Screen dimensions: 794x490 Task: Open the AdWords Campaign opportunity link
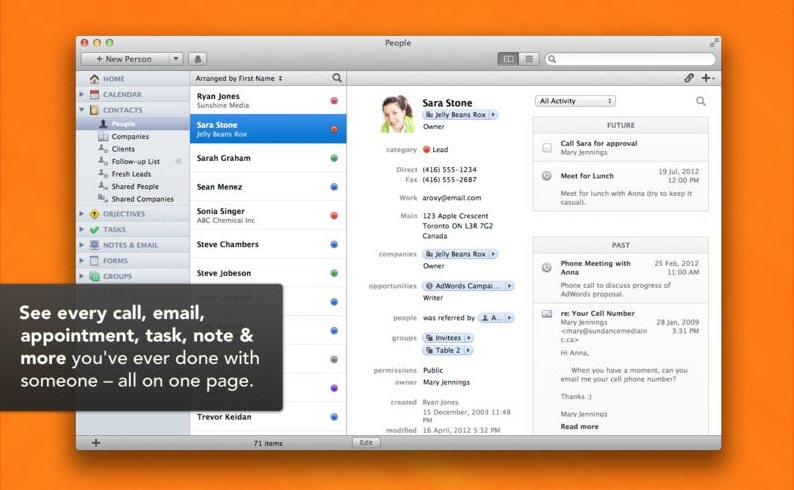click(x=464, y=286)
